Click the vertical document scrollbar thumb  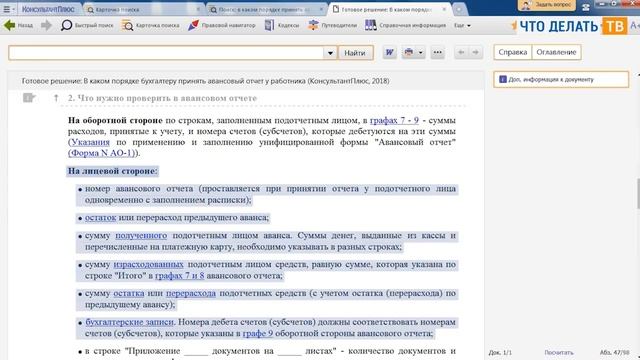point(638,193)
